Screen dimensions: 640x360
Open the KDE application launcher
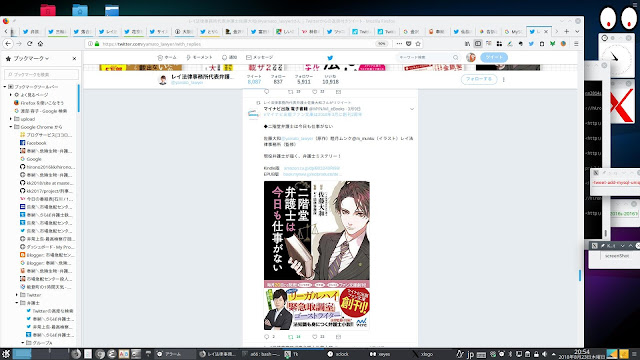(6, 354)
